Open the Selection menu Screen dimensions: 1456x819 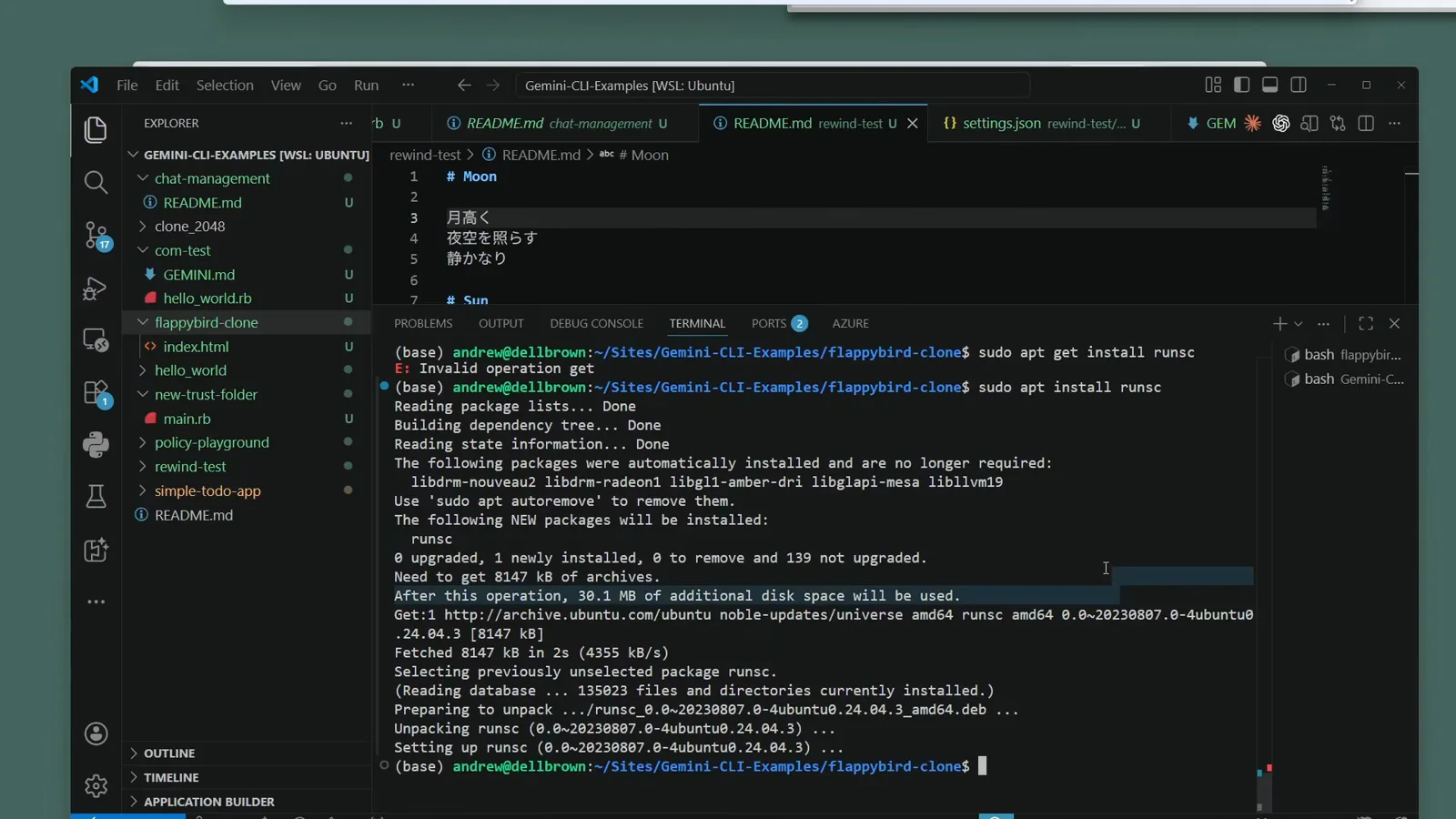[225, 85]
